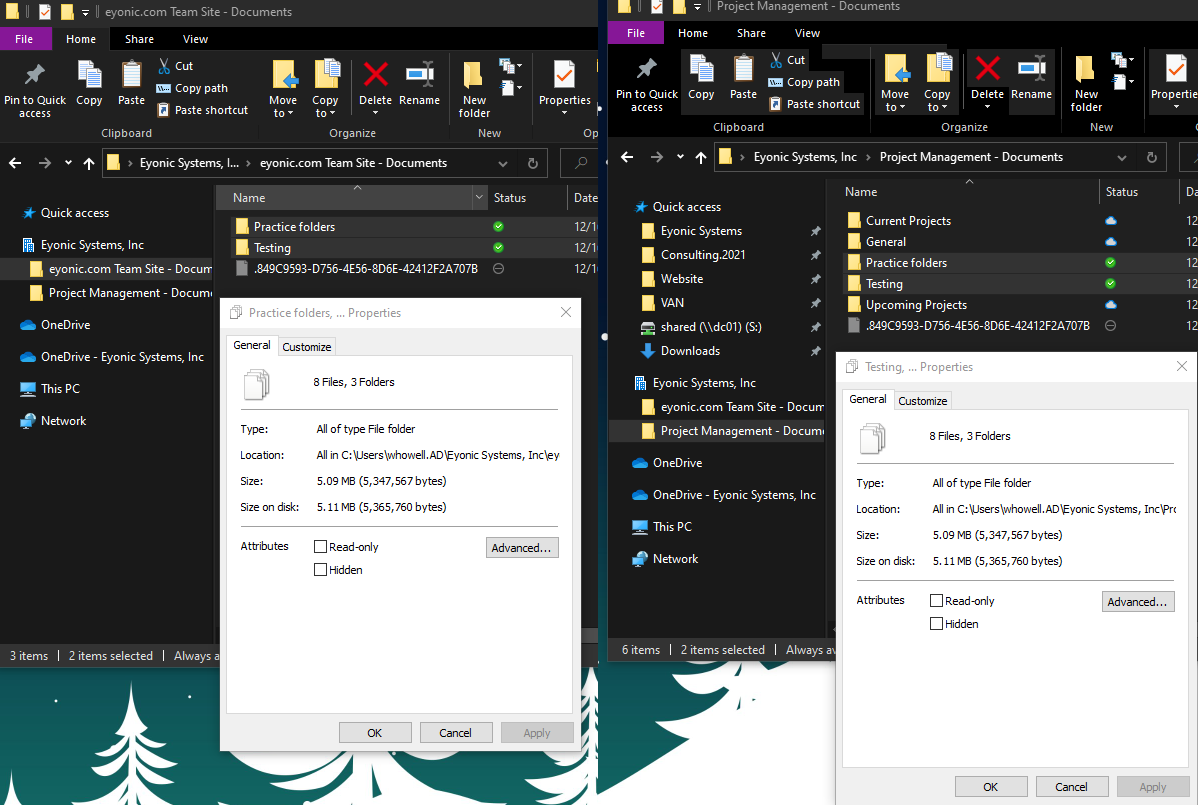The width and height of the screenshot is (1198, 805).
Task: Open the Share ribbon tab
Action: click(x=138, y=38)
